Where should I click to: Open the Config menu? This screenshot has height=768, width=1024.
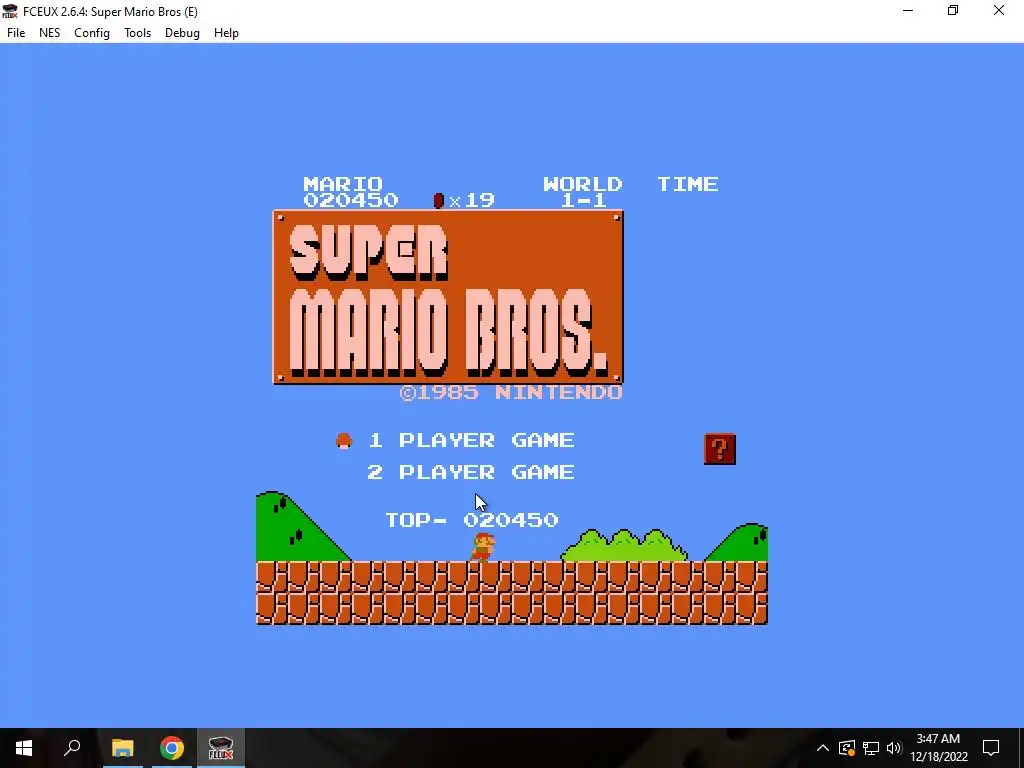(91, 33)
